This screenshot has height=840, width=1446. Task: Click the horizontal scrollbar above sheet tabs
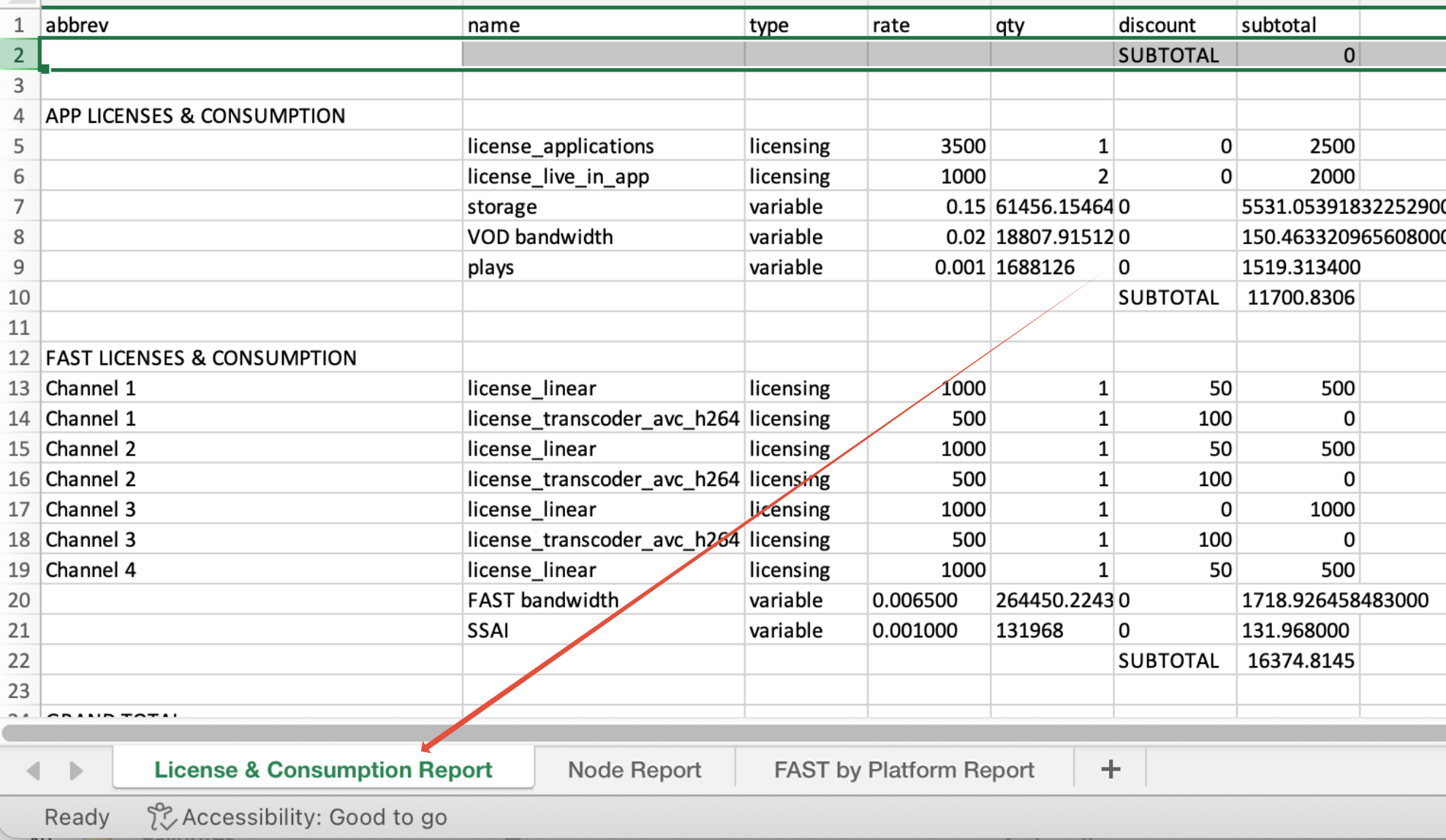(x=722, y=732)
